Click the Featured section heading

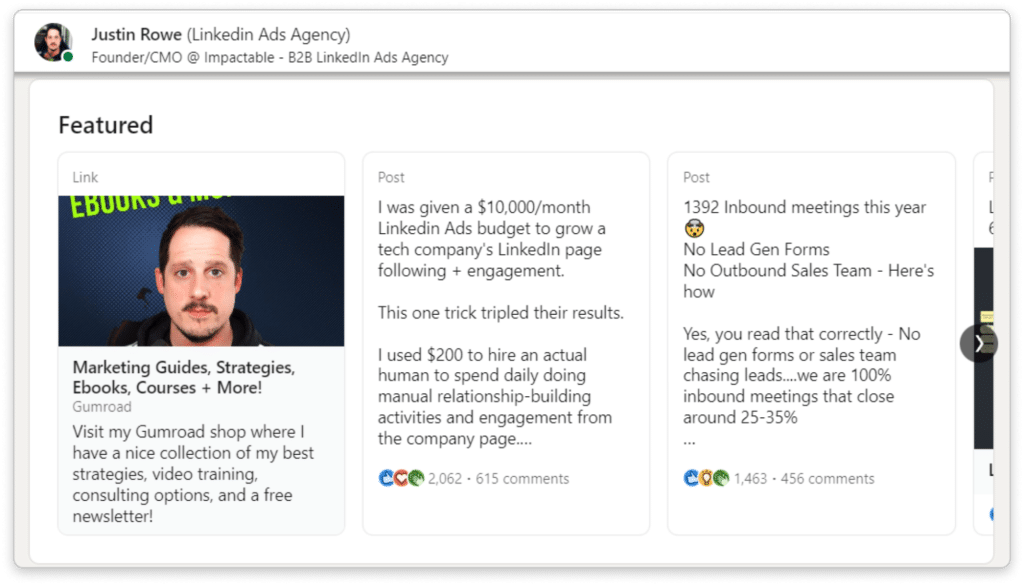106,125
